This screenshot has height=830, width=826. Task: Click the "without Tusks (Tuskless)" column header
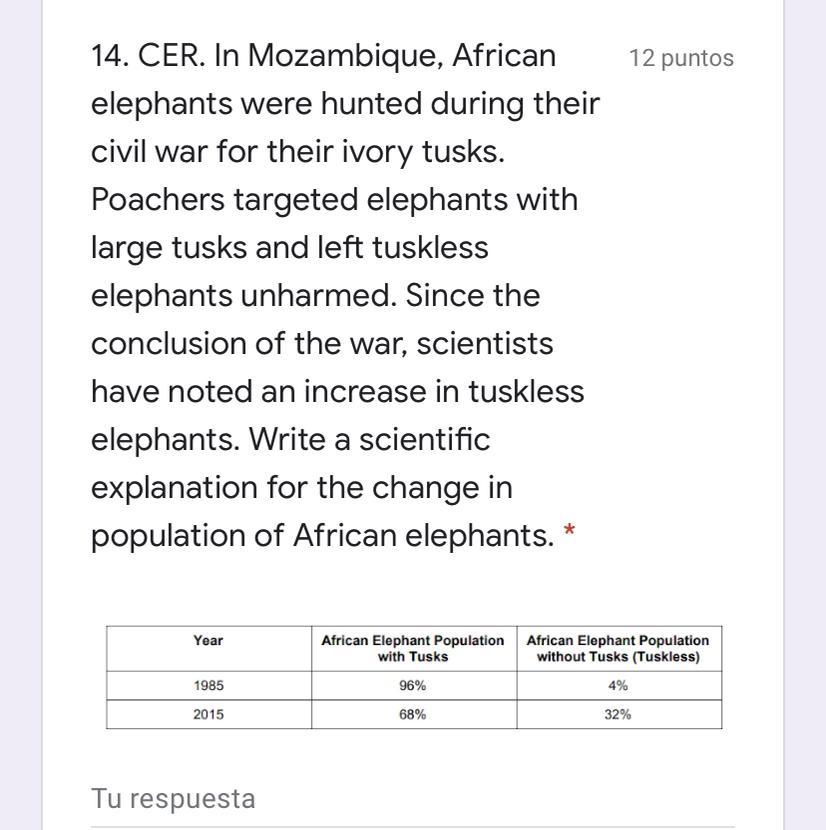(617, 648)
